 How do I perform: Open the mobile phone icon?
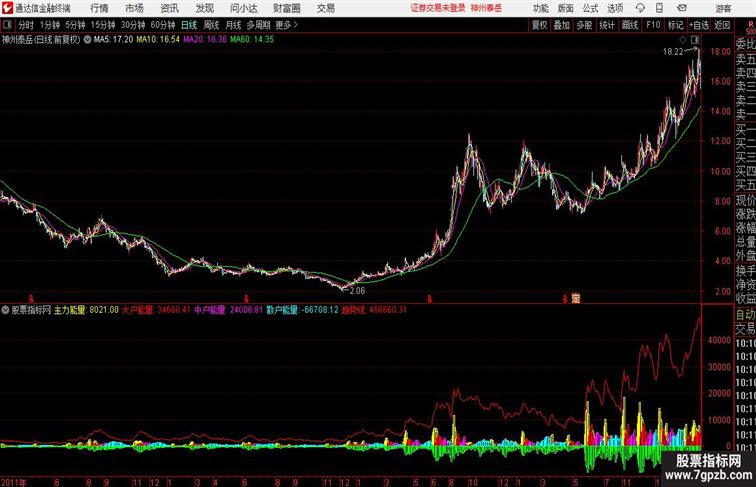coord(659,8)
